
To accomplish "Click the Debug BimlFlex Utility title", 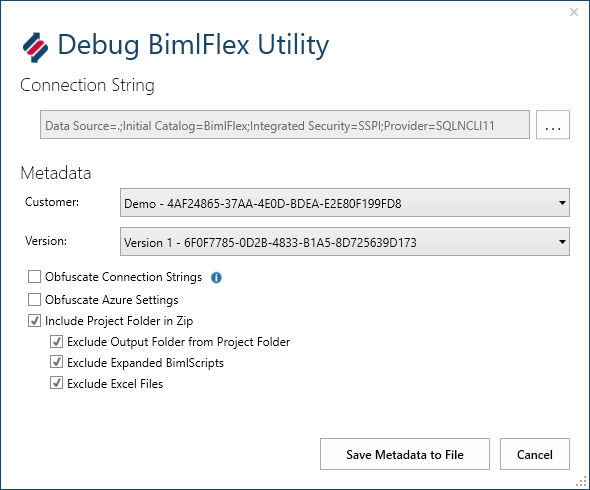I will pos(193,45).
